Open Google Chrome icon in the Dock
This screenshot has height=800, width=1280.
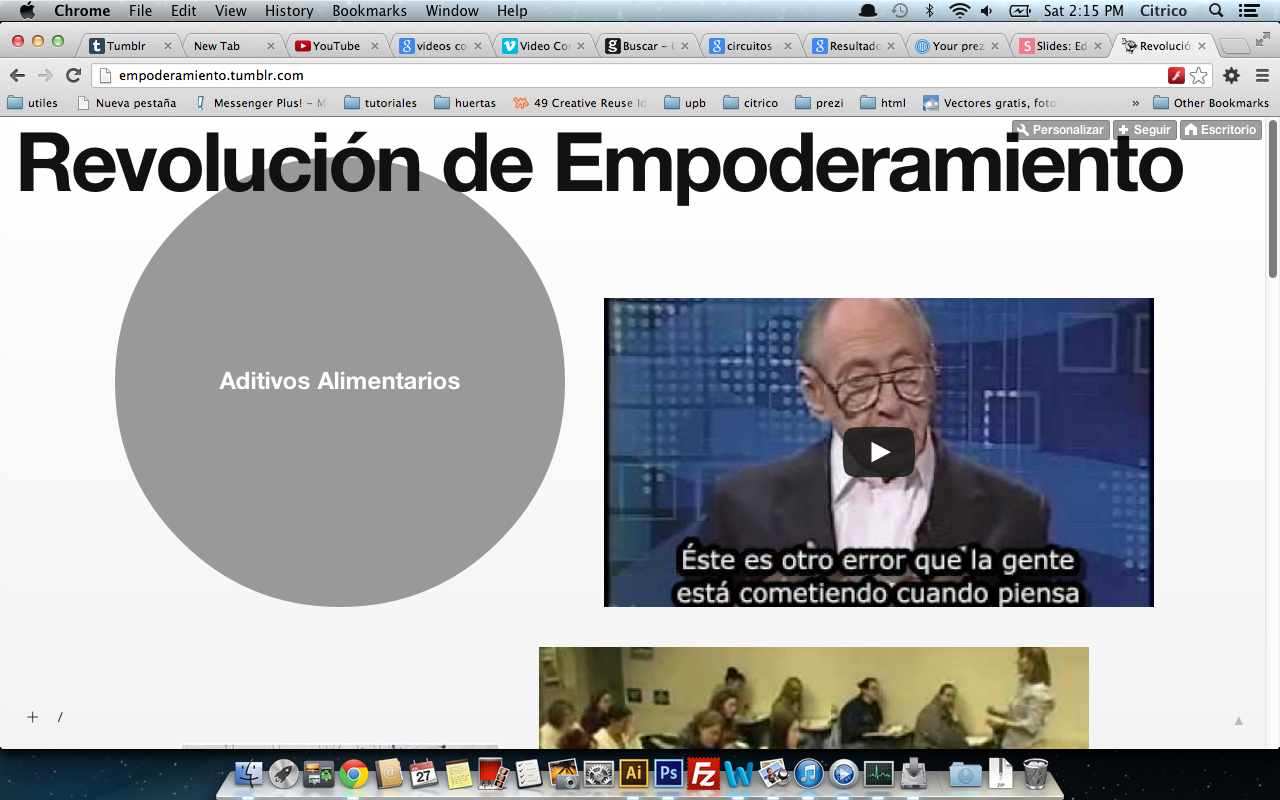click(353, 773)
